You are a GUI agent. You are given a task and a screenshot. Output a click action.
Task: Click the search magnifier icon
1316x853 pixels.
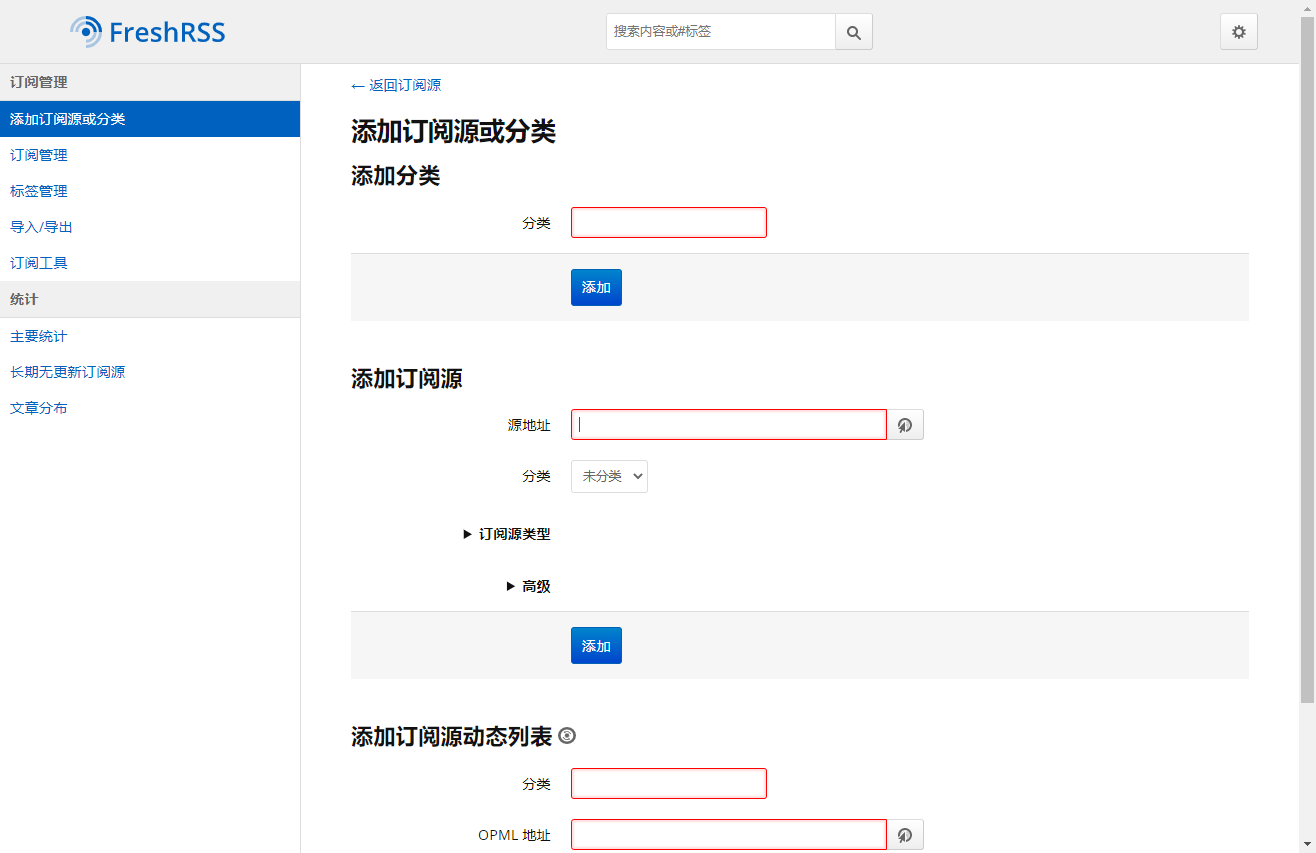click(854, 32)
